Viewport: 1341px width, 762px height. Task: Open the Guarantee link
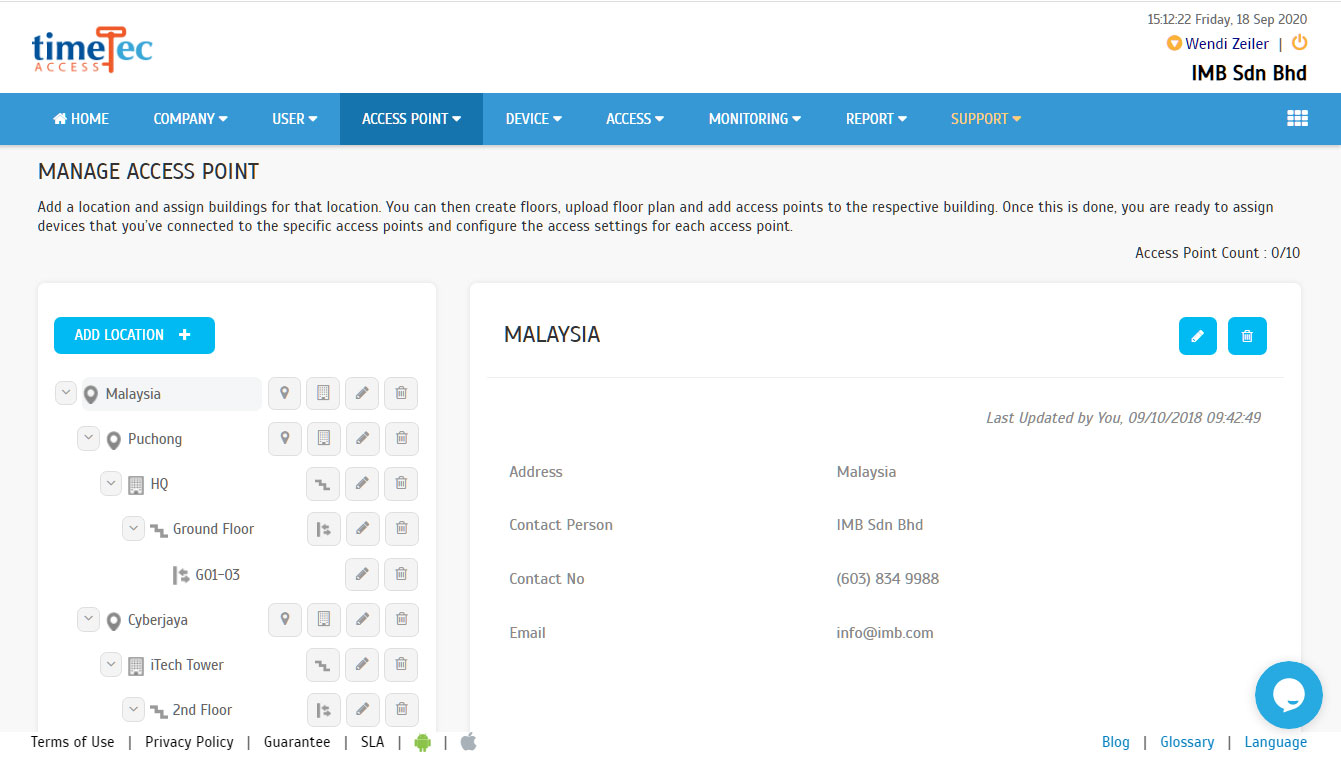pos(297,742)
